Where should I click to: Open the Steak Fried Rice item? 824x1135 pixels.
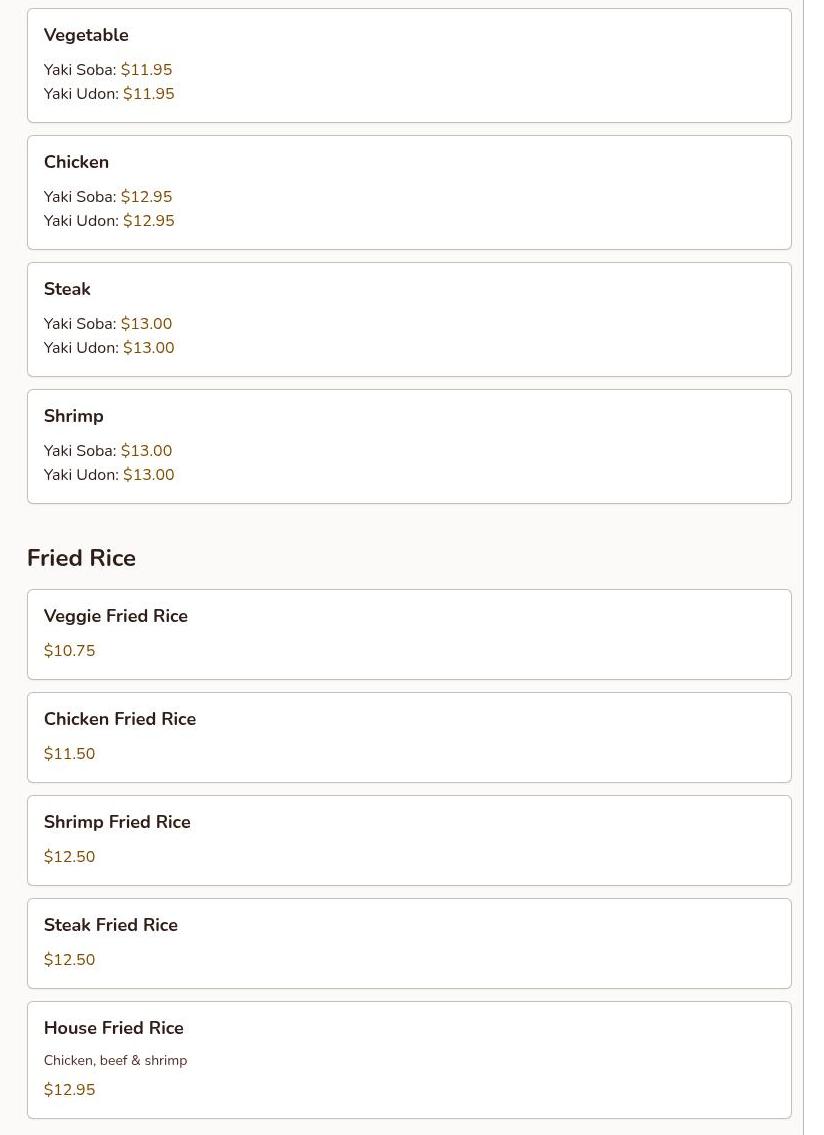(409, 943)
